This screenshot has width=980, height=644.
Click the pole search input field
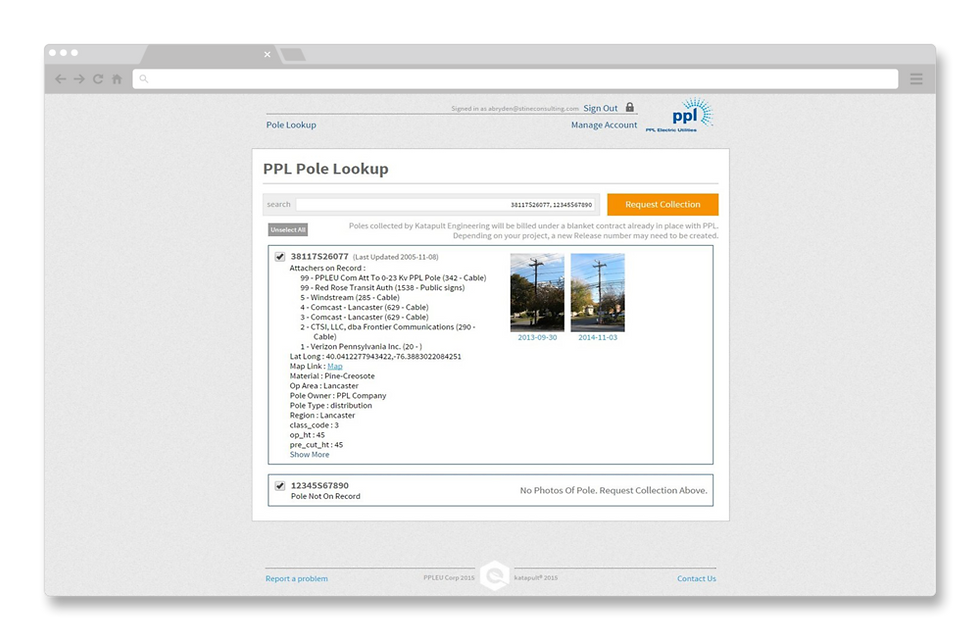(x=446, y=204)
